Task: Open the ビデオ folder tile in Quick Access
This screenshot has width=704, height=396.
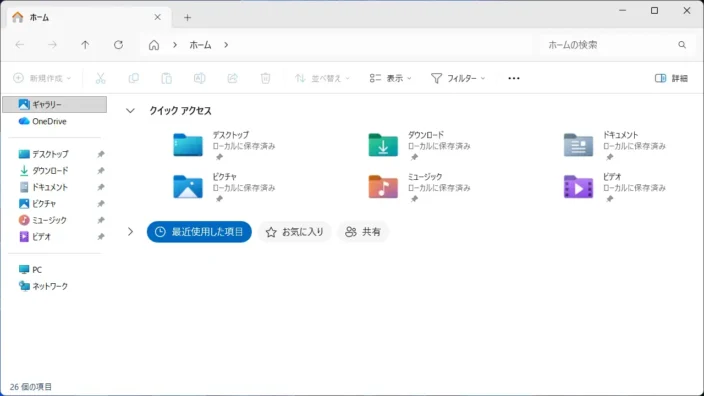Action: point(615,187)
